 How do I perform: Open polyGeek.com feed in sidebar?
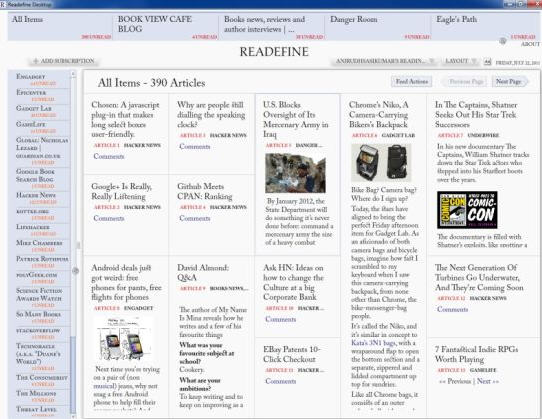coord(43,278)
